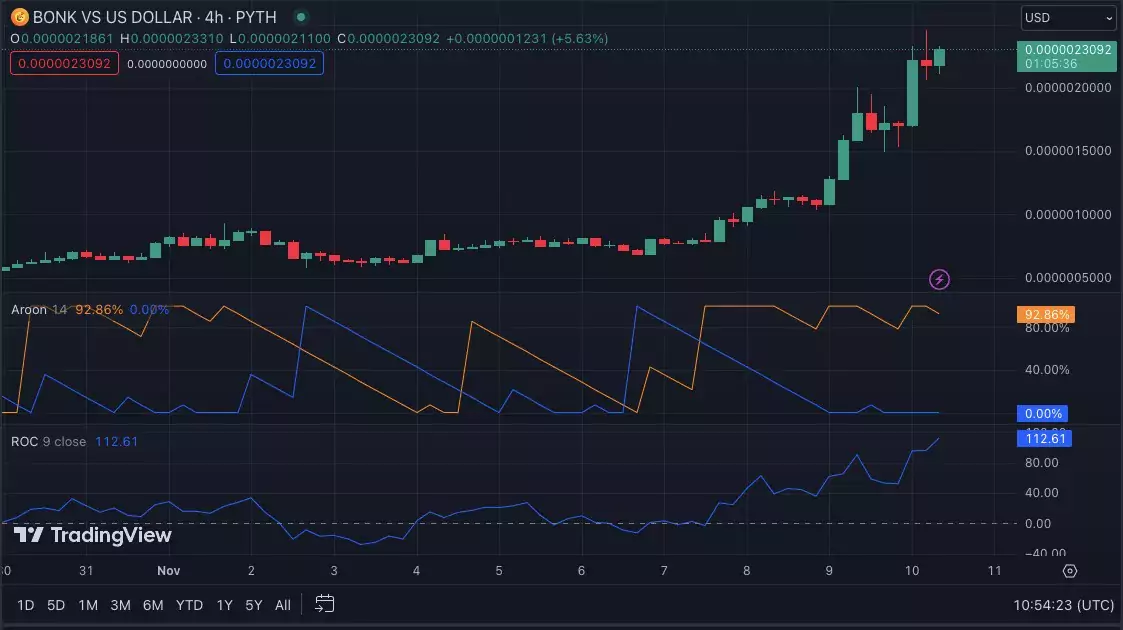Open the purple lightning bolt flash icon
This screenshot has height=630, width=1123.
click(939, 279)
